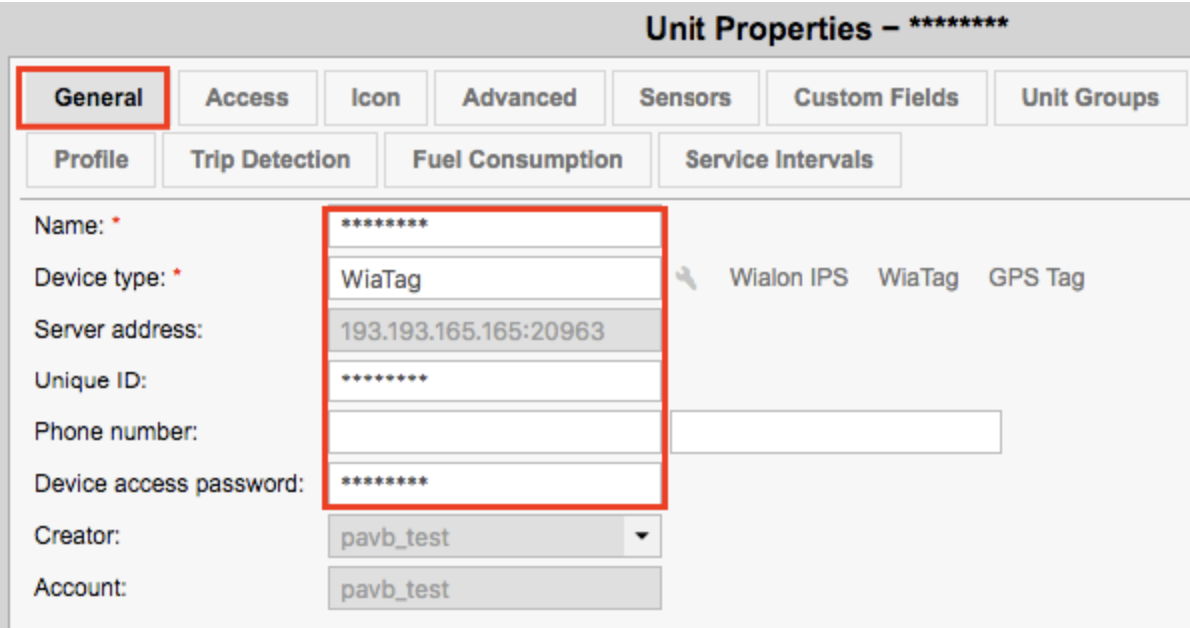Switch to the Access tab
1190x628 pixels.
tap(247, 98)
